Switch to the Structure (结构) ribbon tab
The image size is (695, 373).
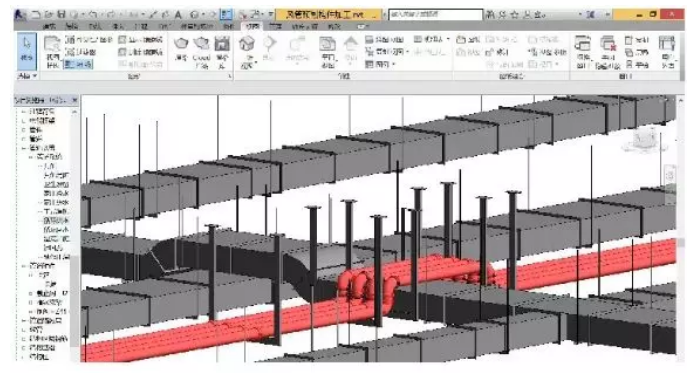[71, 27]
